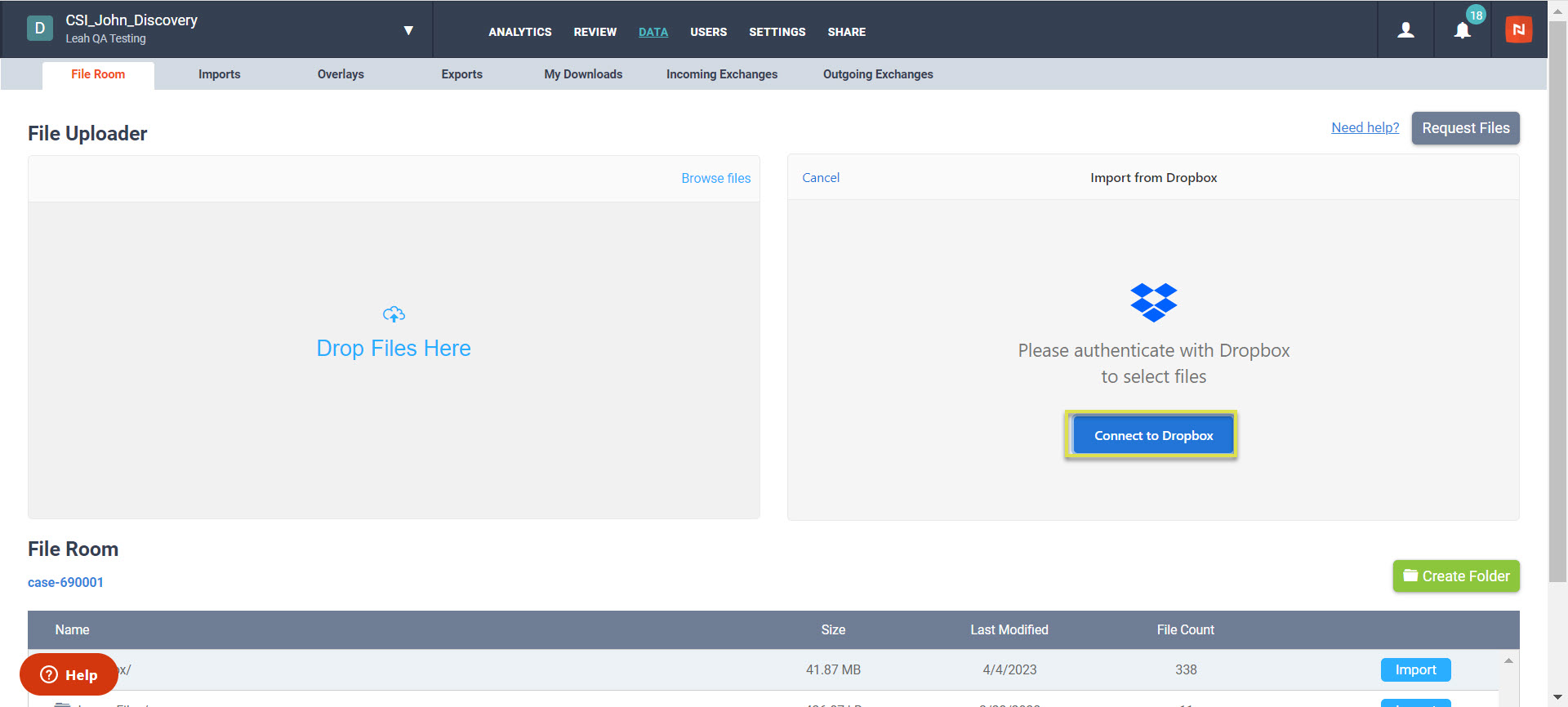1568x707 pixels.
Task: Click the notification count badge 18
Action: [x=1476, y=15]
